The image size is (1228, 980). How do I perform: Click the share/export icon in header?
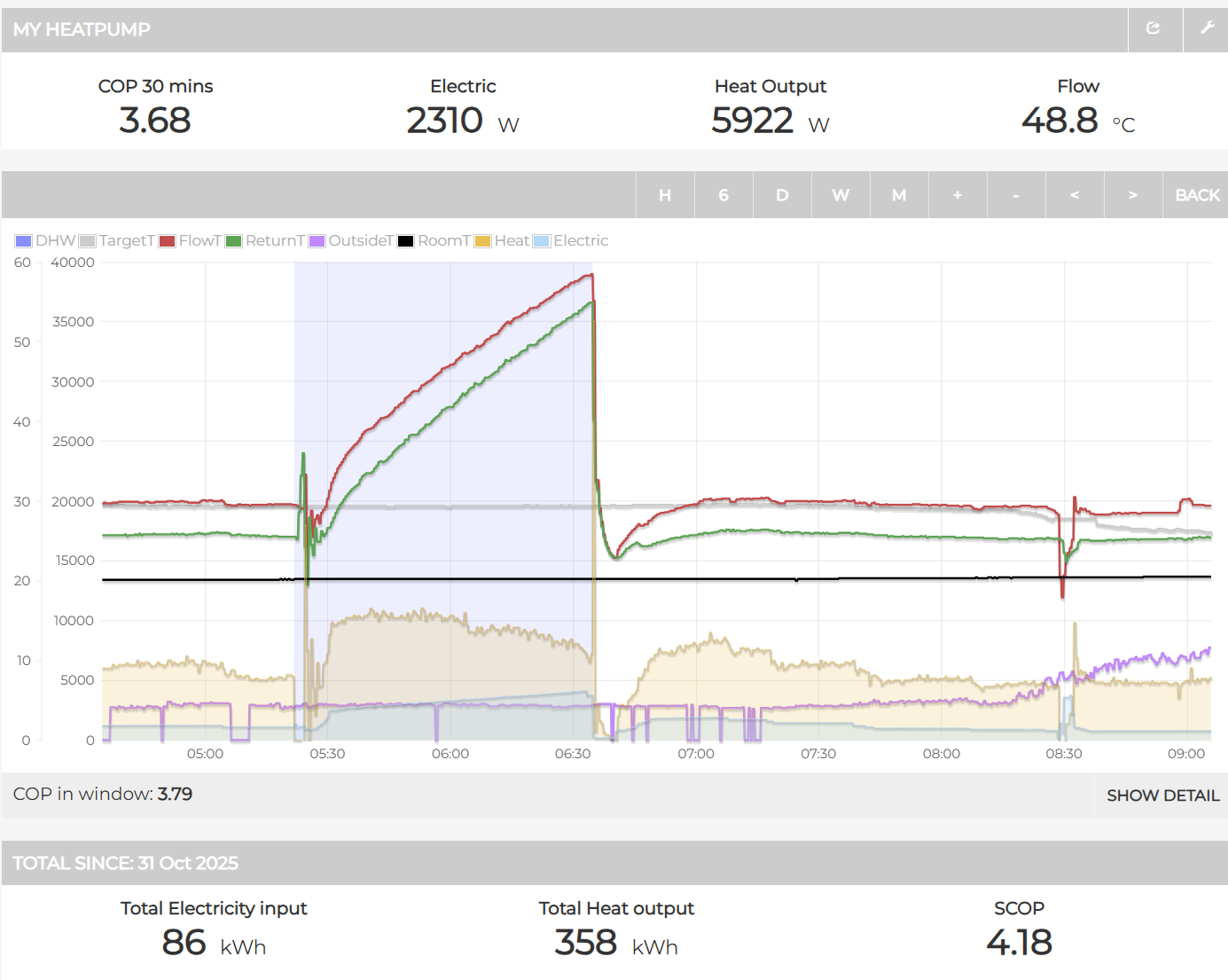pyautogui.click(x=1154, y=29)
